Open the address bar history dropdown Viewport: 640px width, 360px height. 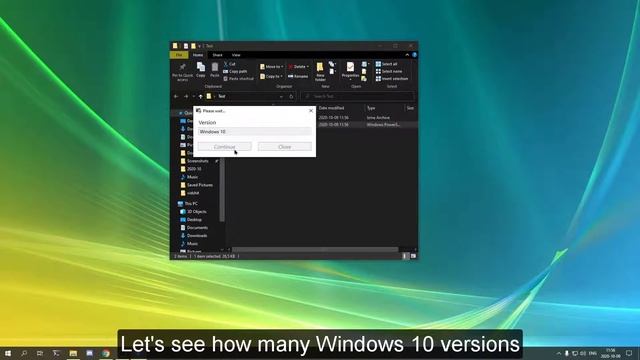coord(281,96)
